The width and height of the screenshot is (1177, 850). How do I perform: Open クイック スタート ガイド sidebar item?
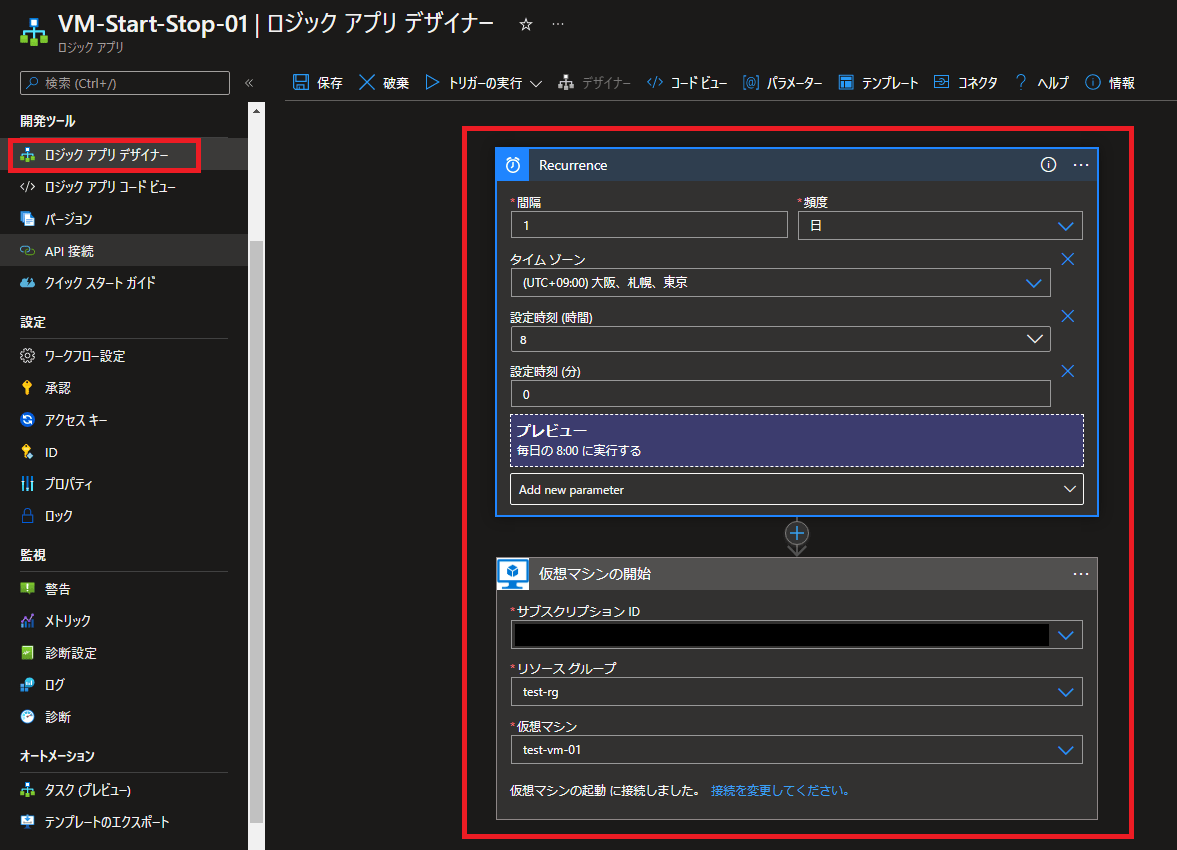[x=124, y=283]
